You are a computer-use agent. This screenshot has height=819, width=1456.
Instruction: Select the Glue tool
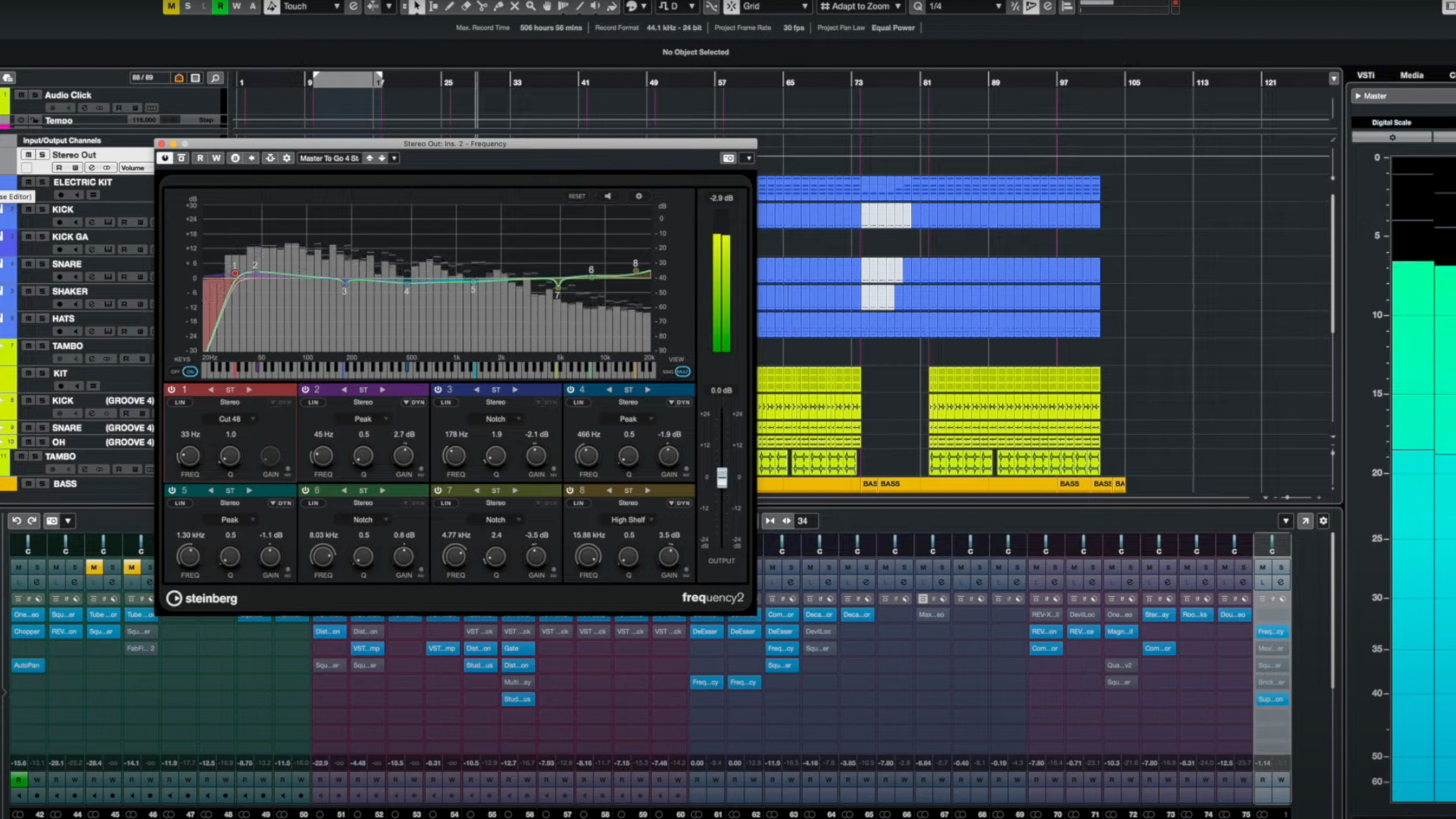[x=498, y=7]
